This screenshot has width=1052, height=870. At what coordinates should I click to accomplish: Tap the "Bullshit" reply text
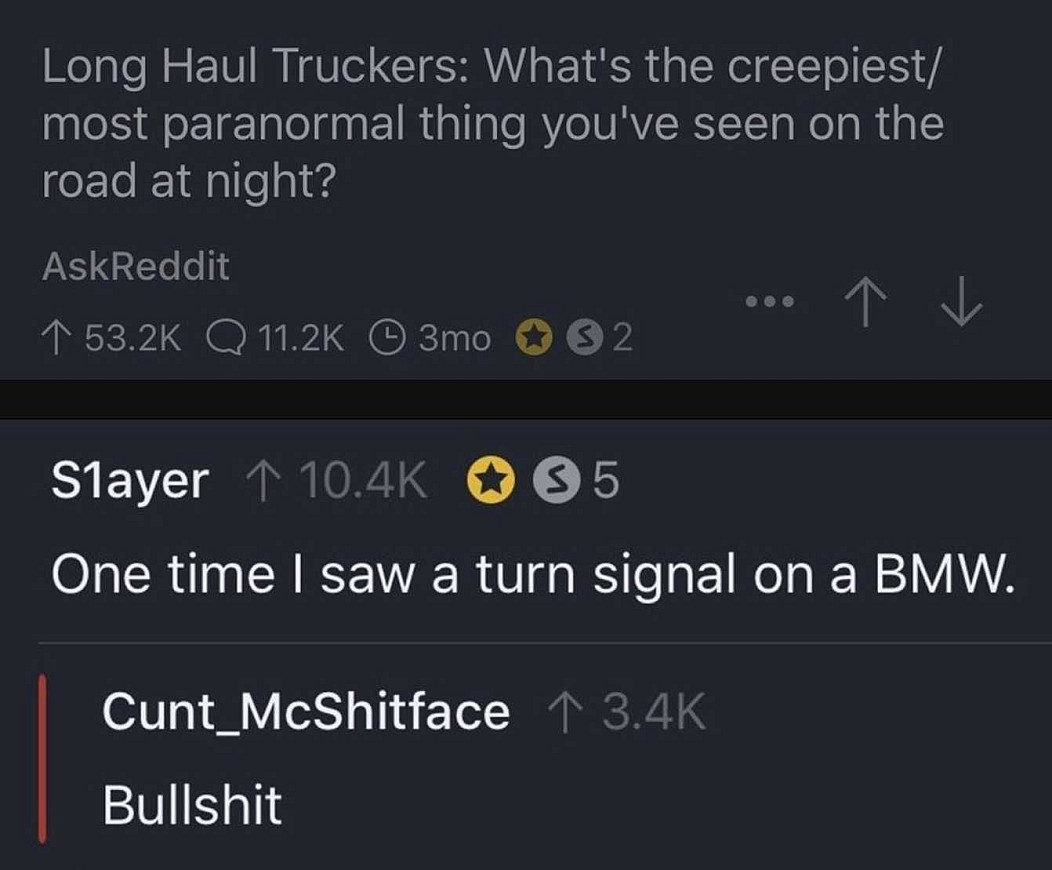pyautogui.click(x=192, y=805)
